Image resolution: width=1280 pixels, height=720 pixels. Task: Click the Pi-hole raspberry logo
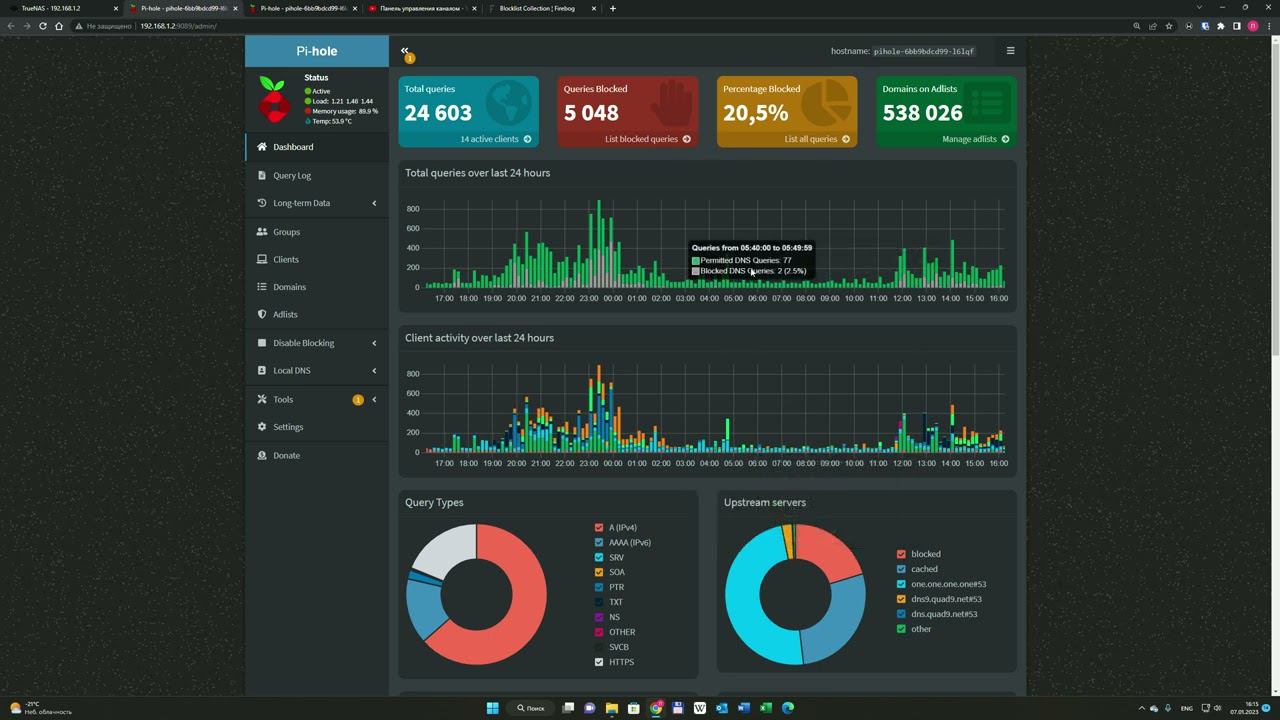click(273, 99)
